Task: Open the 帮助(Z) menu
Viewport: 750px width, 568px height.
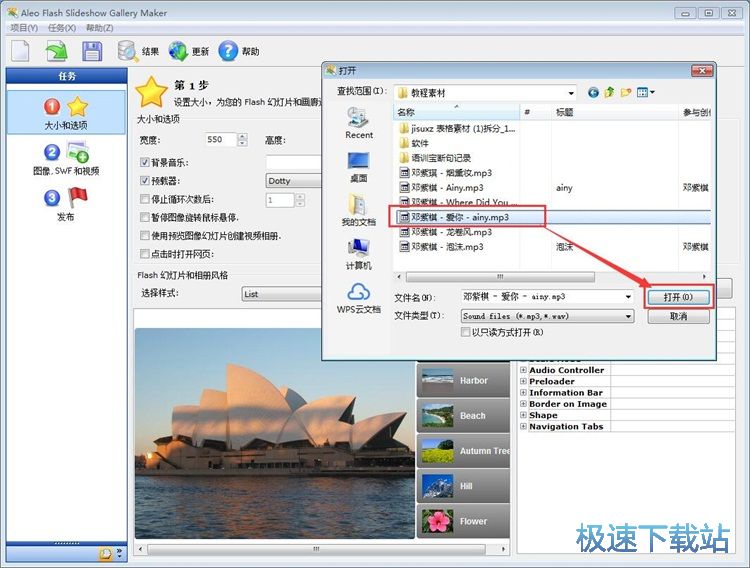Action: tap(99, 28)
